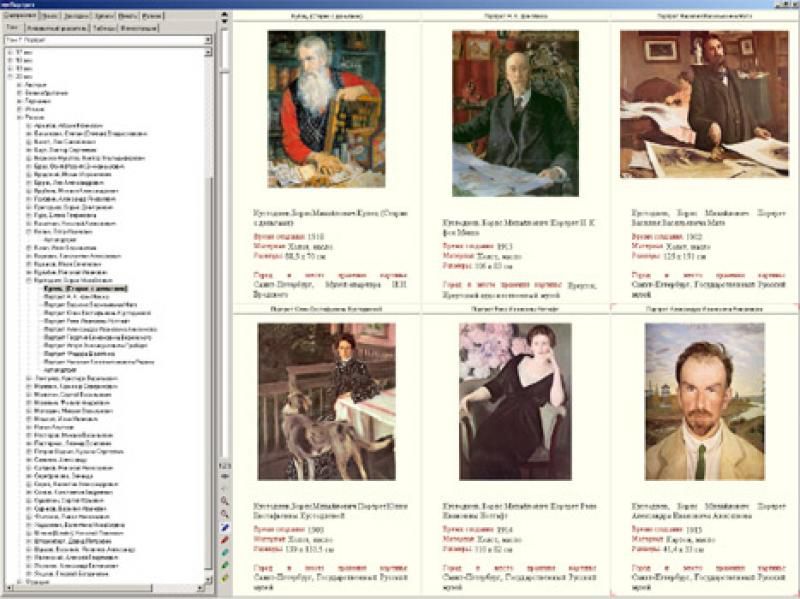The image size is (800, 599).
Task: Collapse the 'Россия' tree branch
Action: [x=18, y=117]
